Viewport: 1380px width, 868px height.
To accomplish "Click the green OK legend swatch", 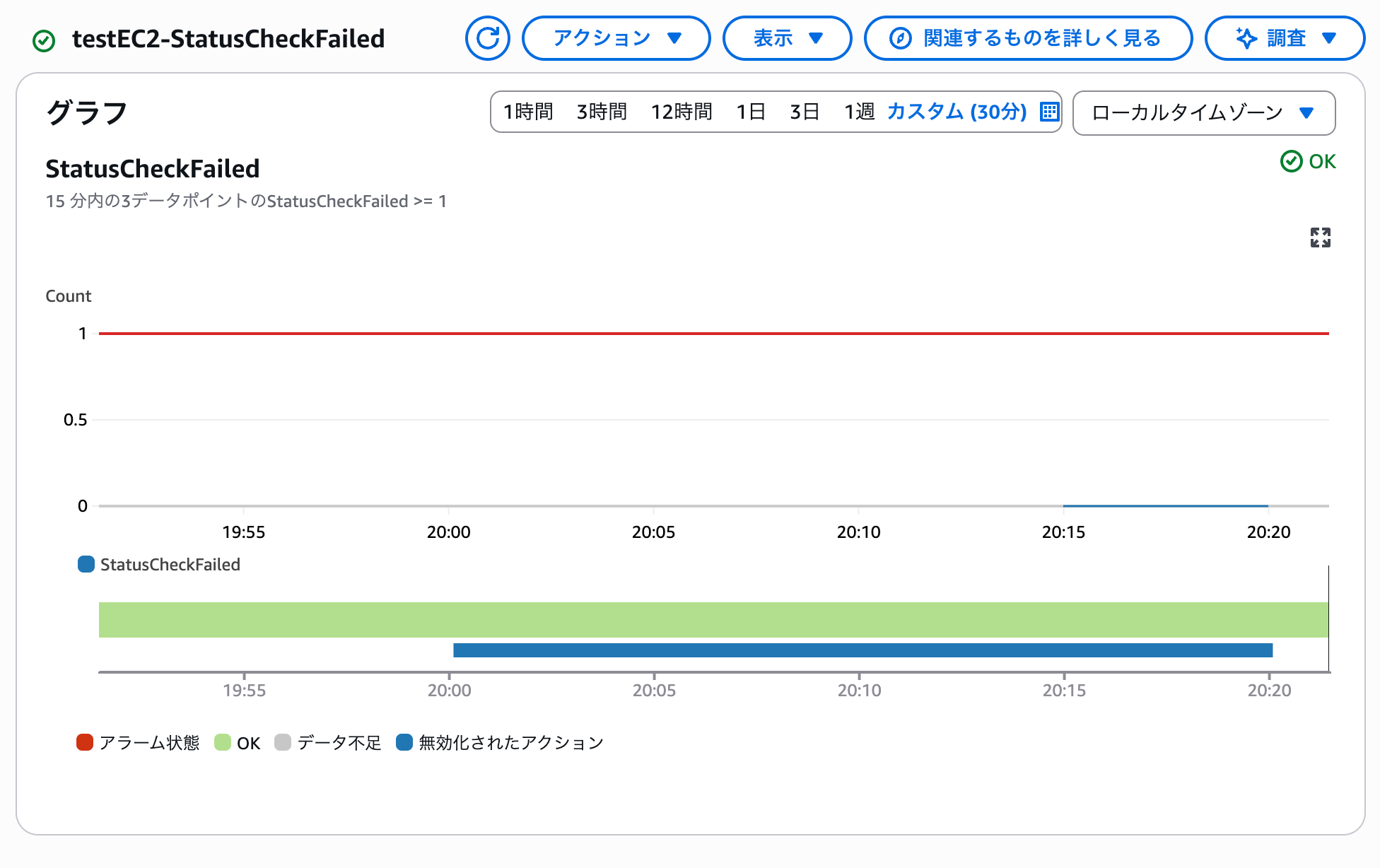I will (x=223, y=742).
